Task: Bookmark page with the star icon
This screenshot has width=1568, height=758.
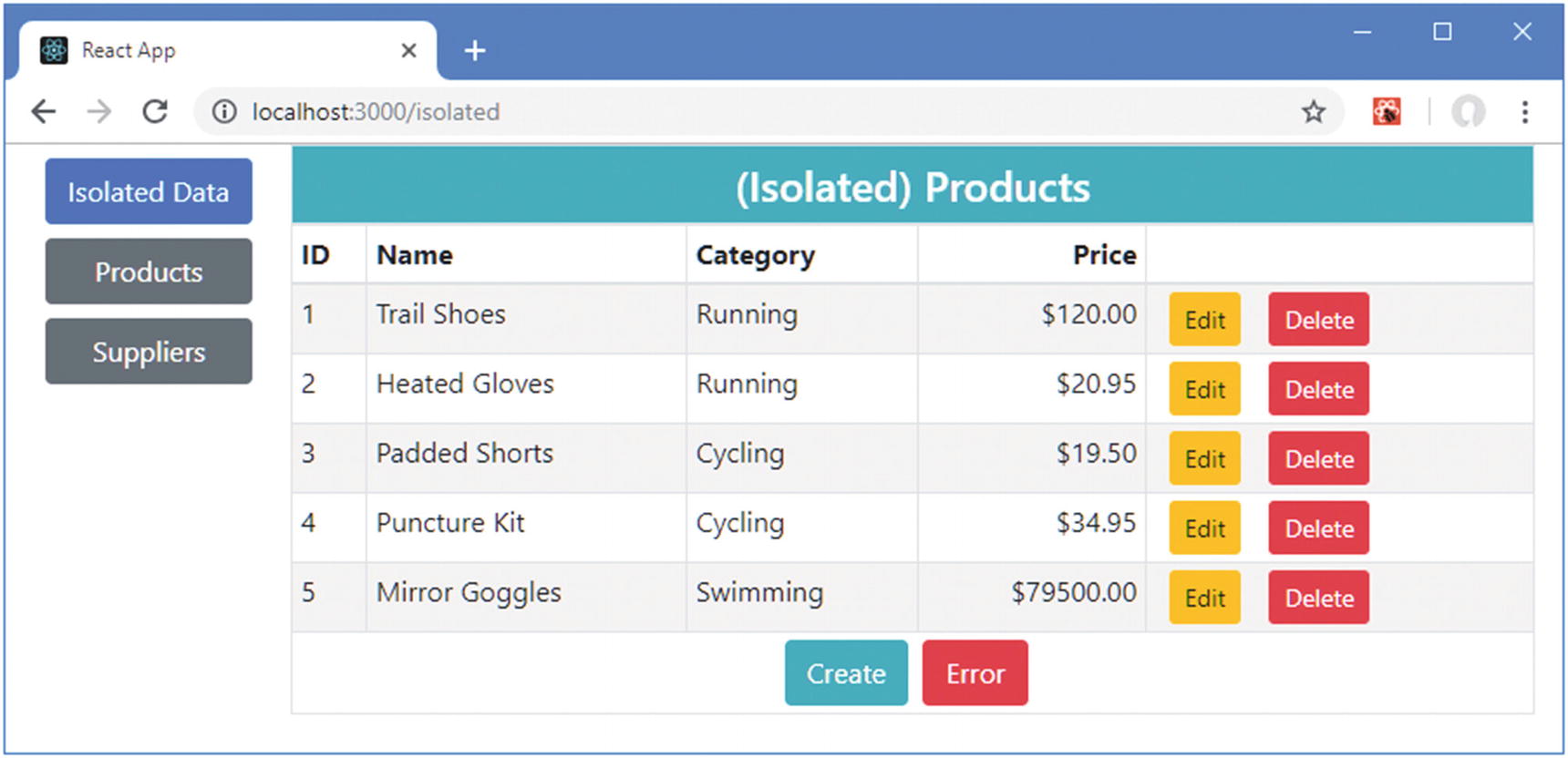Action: click(x=1313, y=112)
